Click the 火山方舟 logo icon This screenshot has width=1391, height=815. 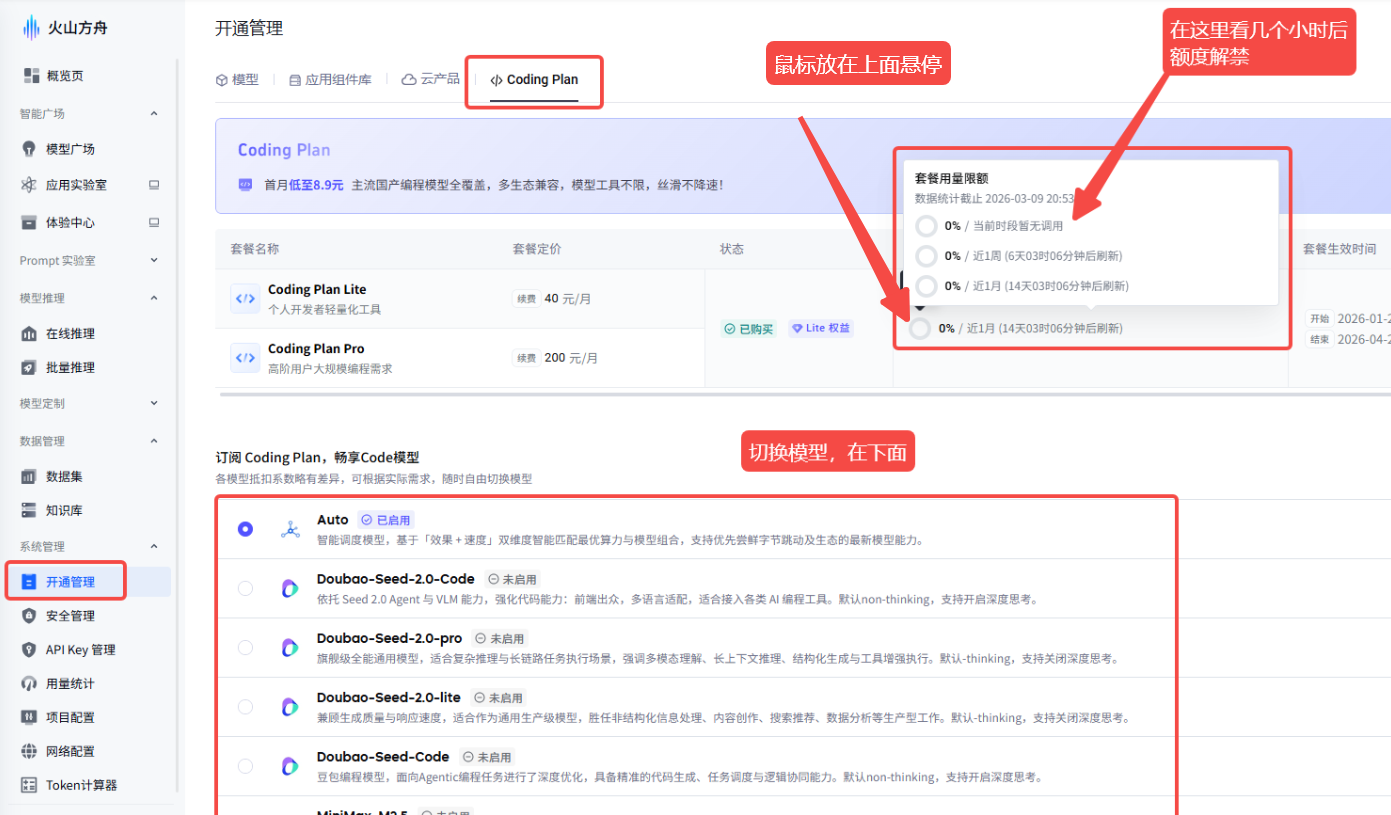31,28
